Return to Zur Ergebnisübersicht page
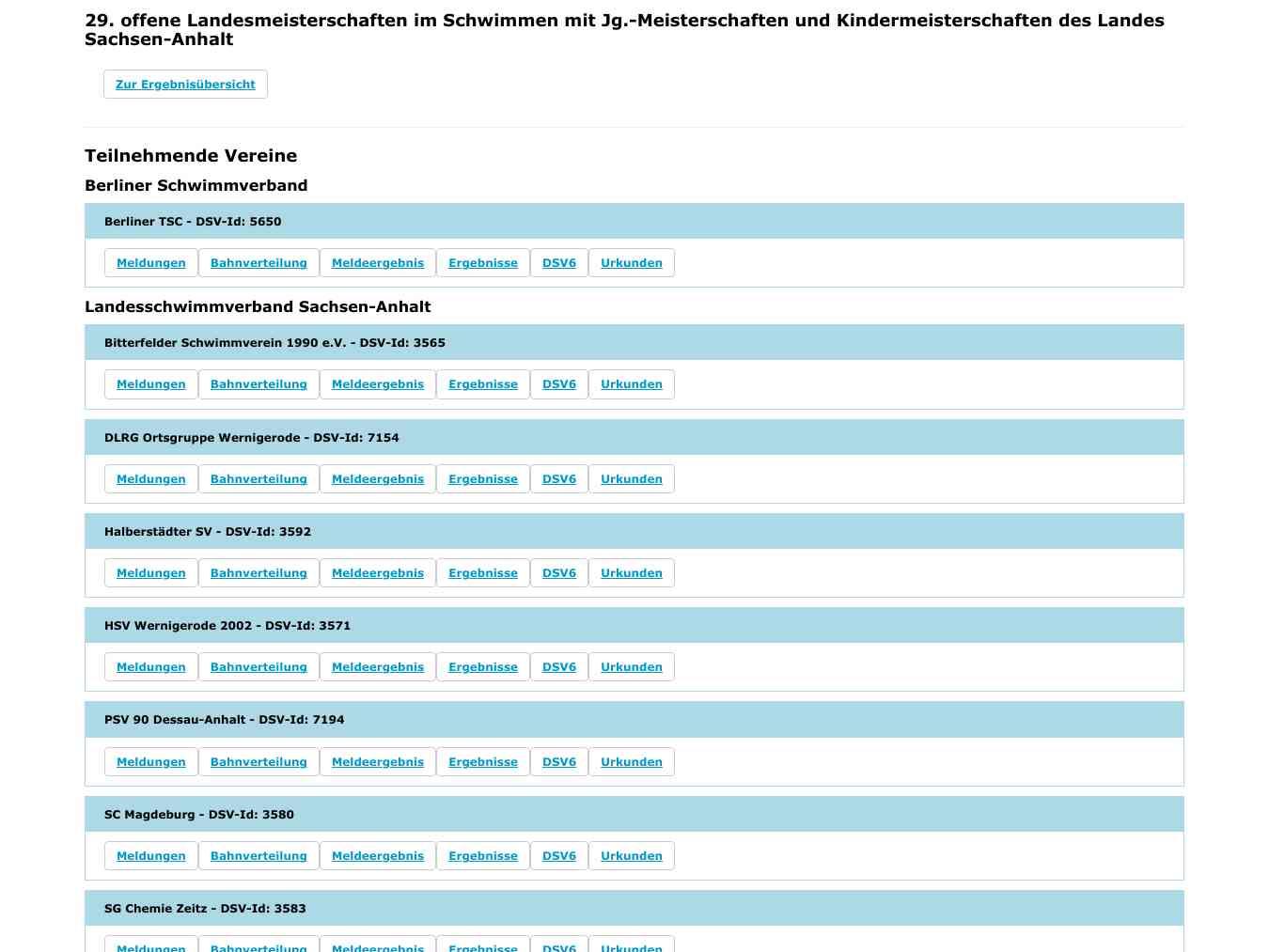 pos(185,84)
